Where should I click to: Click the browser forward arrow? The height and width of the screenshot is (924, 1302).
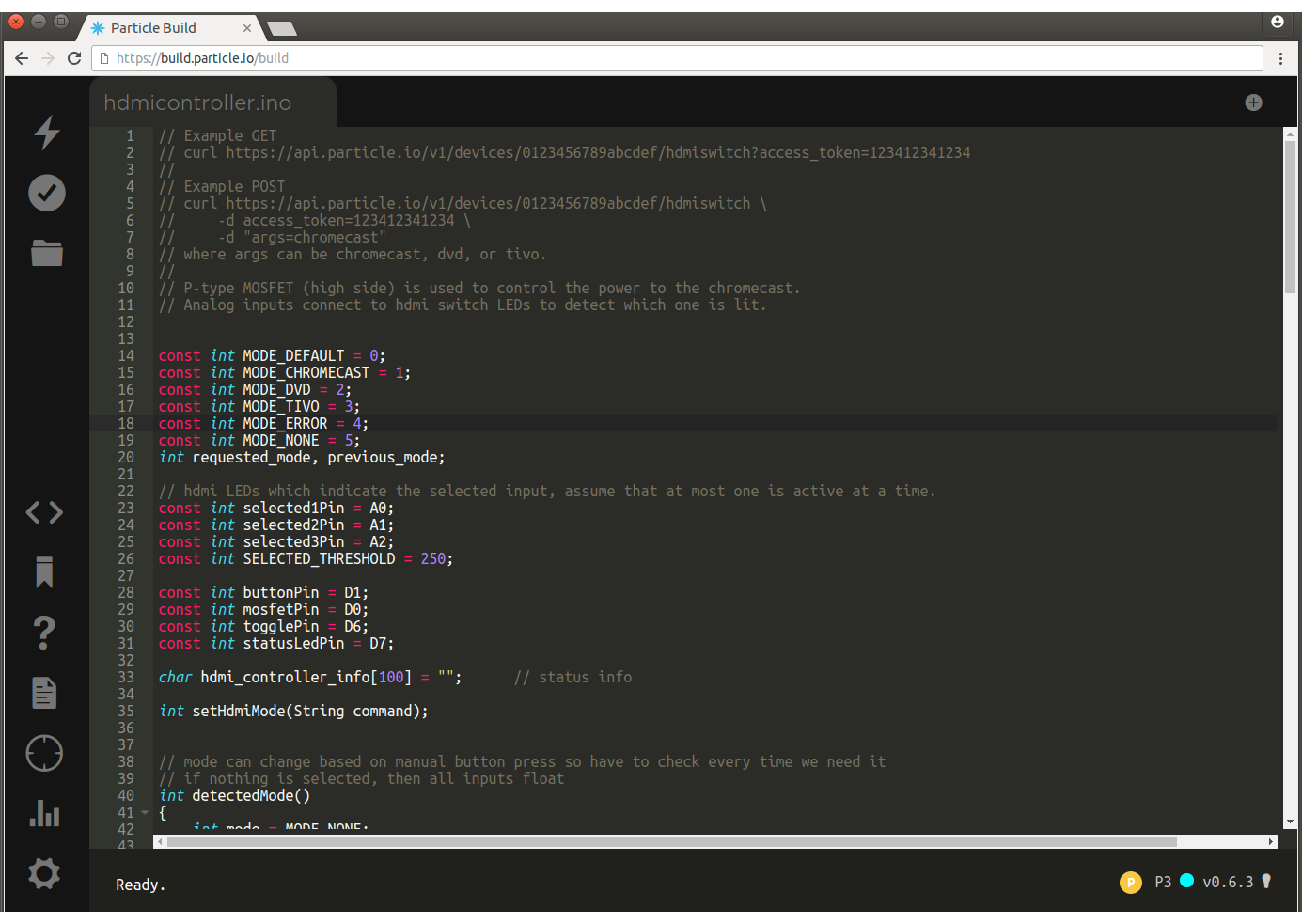(48, 58)
